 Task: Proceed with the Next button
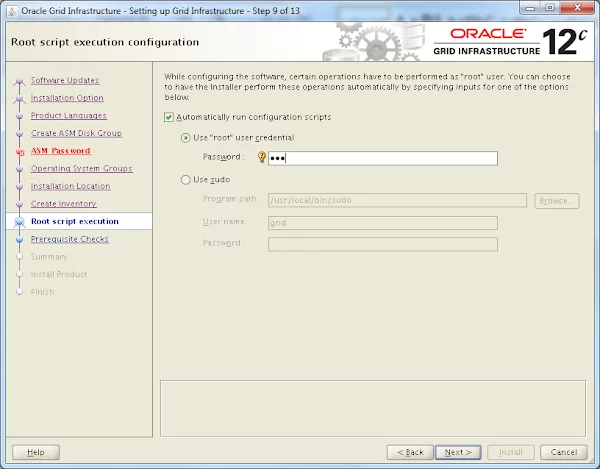click(x=458, y=452)
